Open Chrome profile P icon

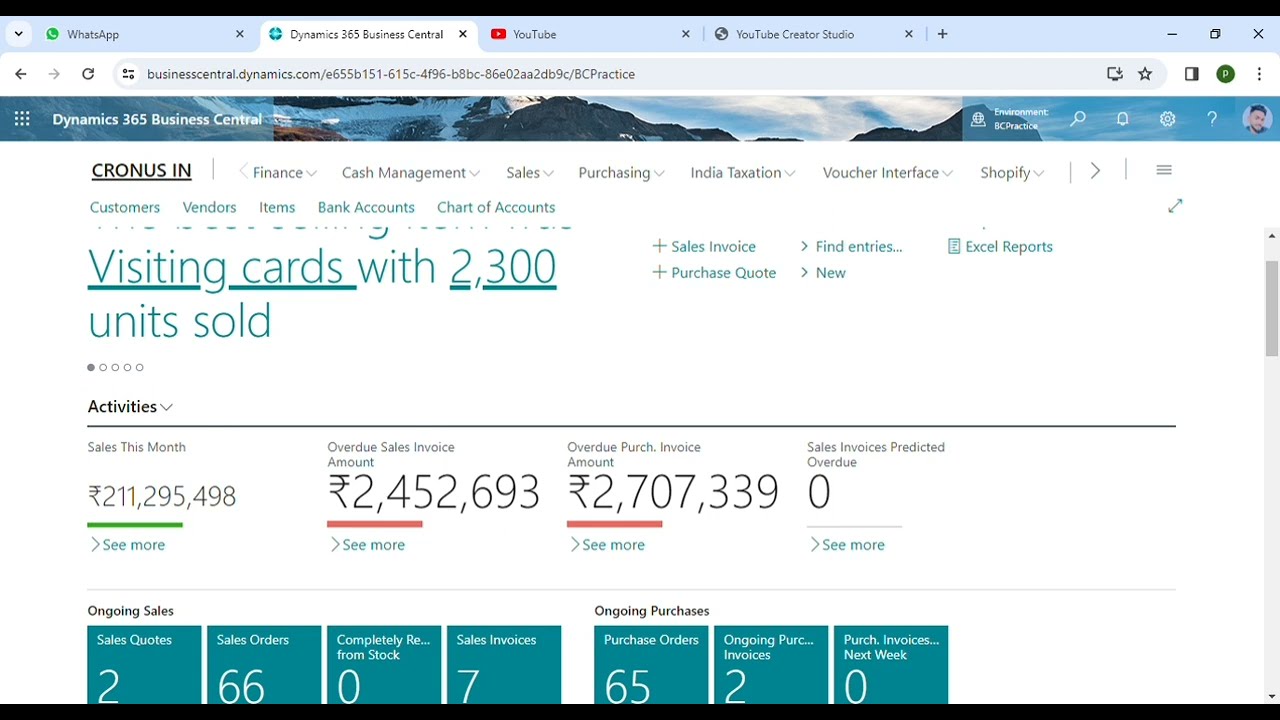[x=1226, y=74]
